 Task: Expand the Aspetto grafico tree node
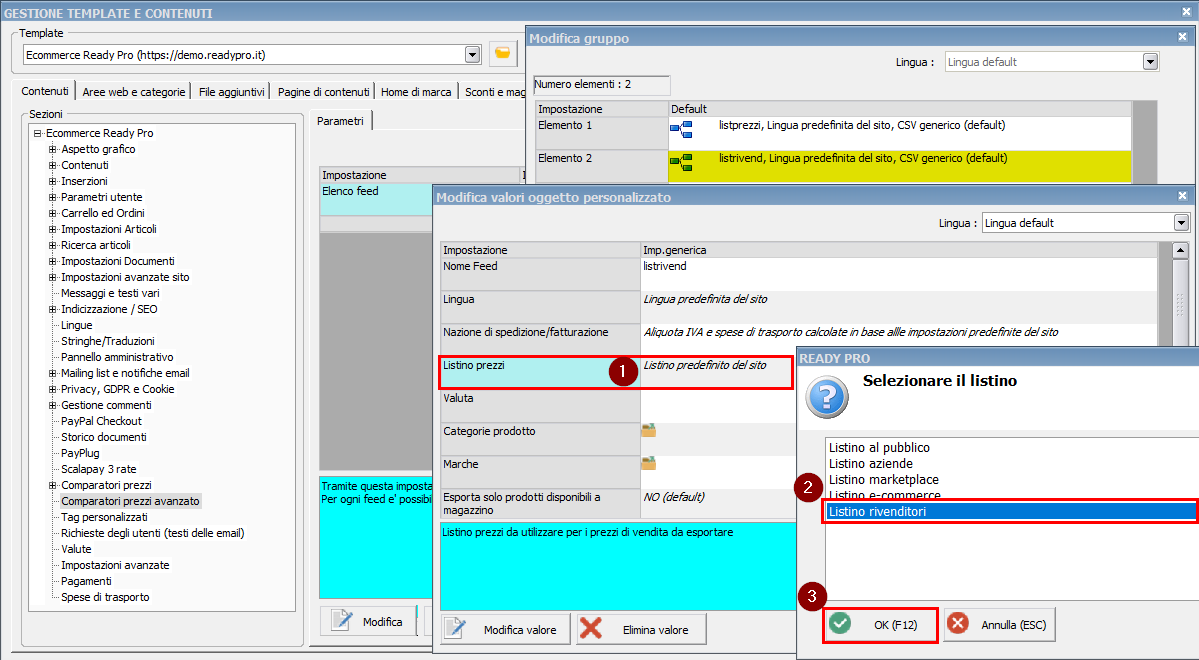[53, 149]
